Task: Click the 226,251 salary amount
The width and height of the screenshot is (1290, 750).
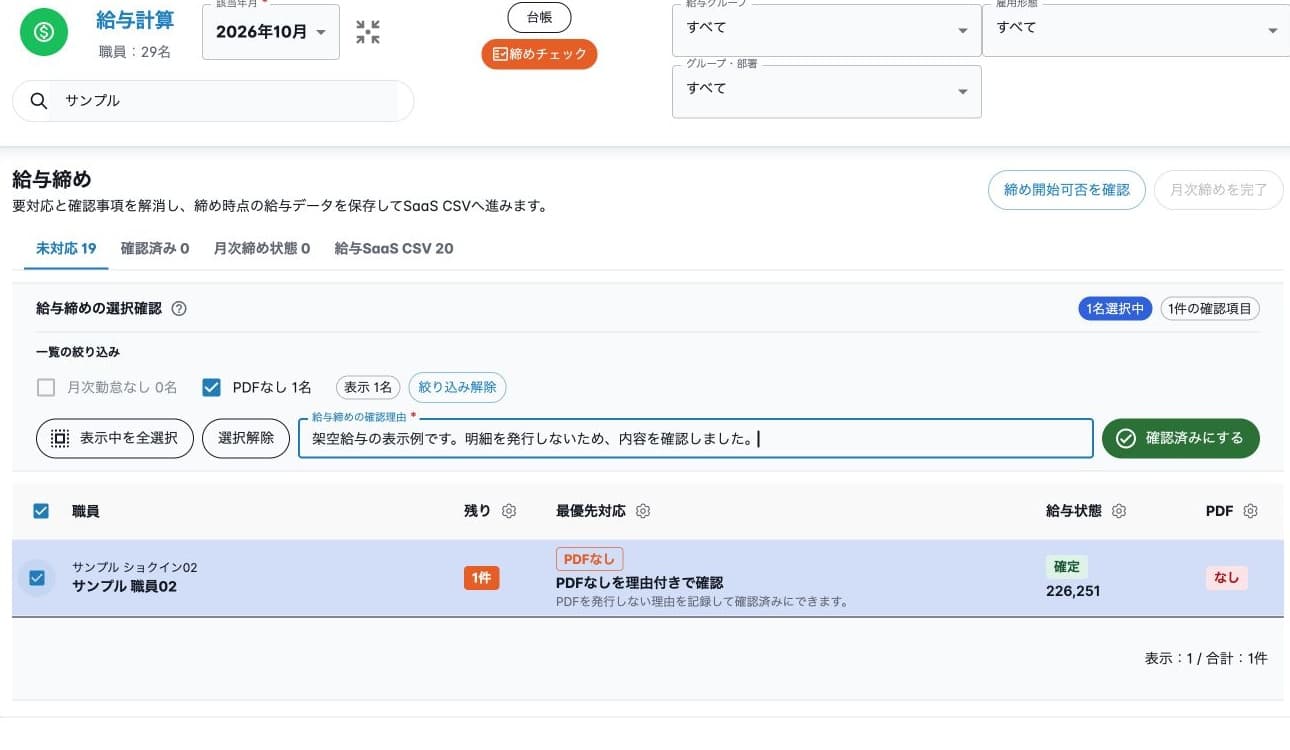Action: [x=1073, y=591]
